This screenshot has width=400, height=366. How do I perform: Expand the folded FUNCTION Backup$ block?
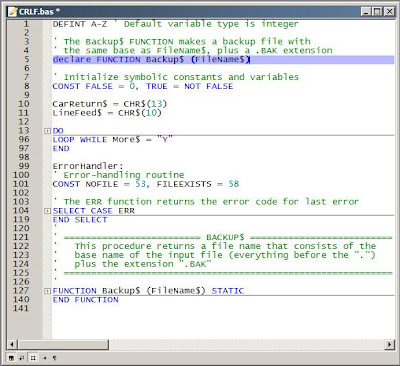pyautogui.click(x=47, y=291)
